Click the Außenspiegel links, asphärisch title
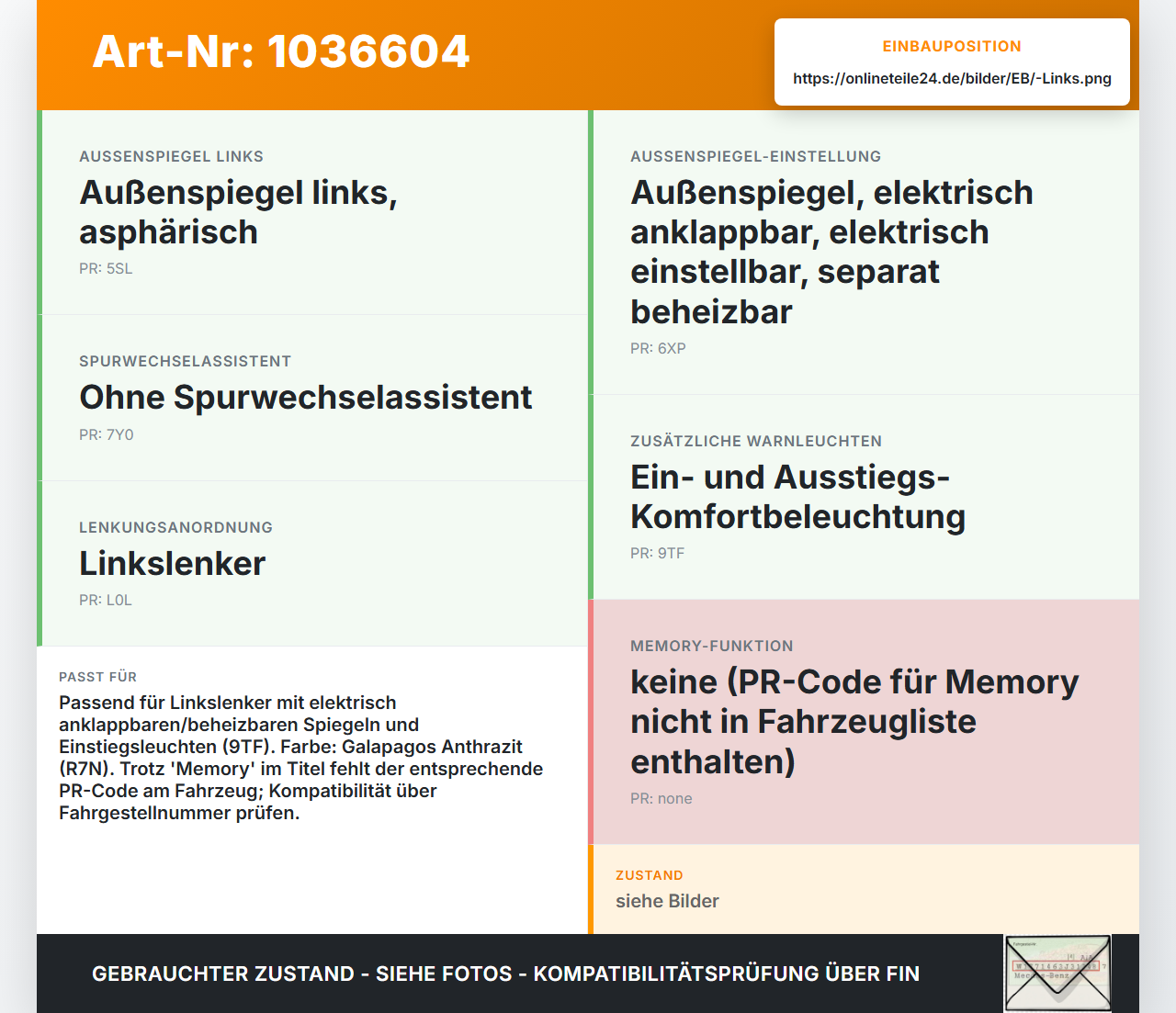Viewport: 1176px width, 1013px height. 238,212
